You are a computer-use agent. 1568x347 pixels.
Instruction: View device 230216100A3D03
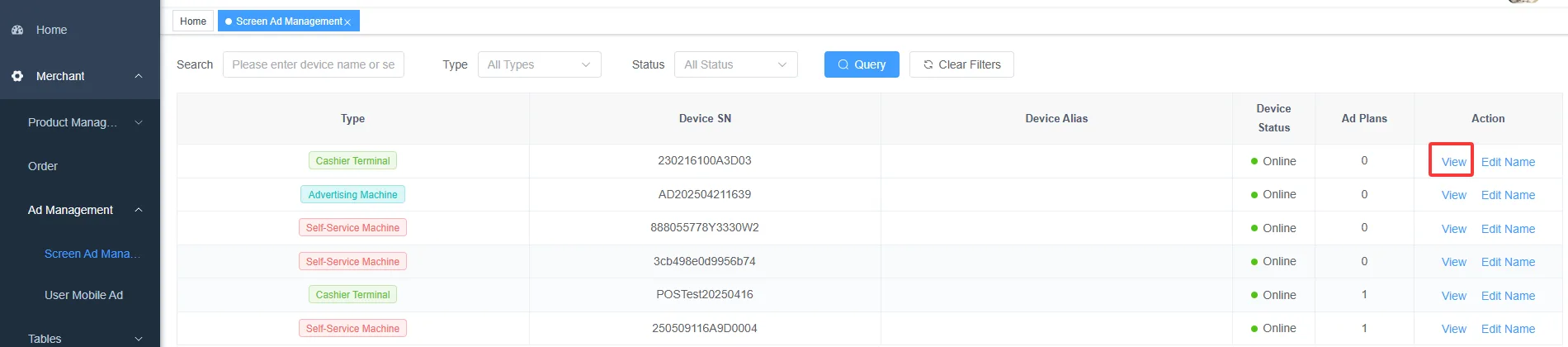coord(1453,162)
